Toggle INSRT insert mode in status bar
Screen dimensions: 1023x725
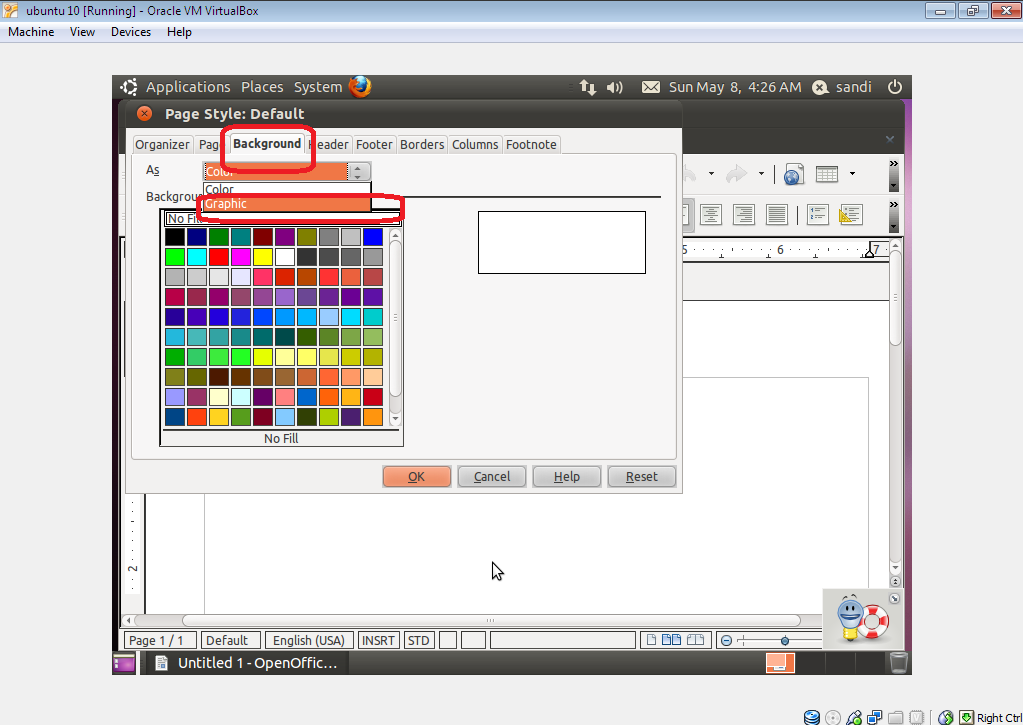pyautogui.click(x=378, y=640)
